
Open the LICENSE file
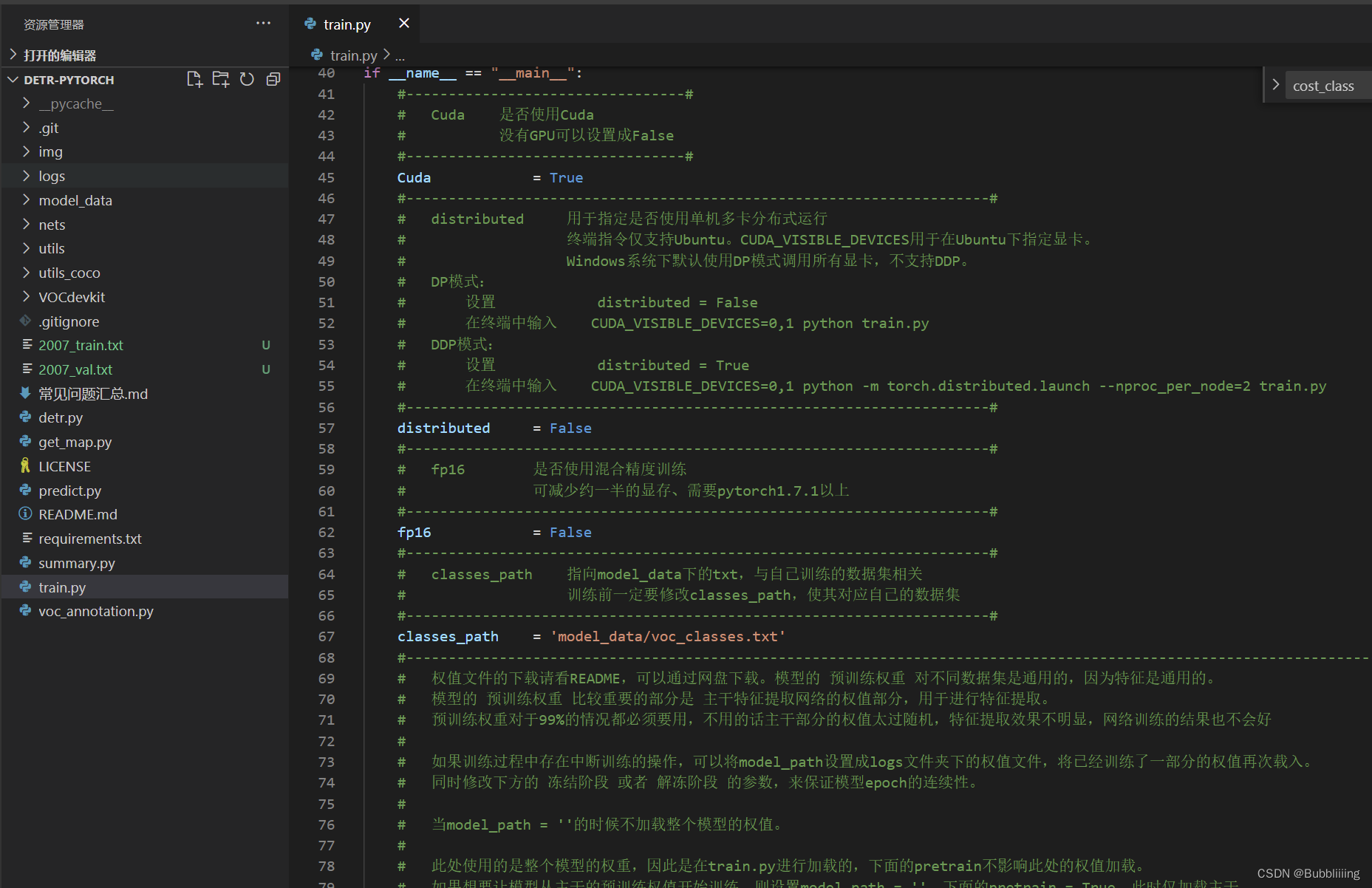click(144, 466)
